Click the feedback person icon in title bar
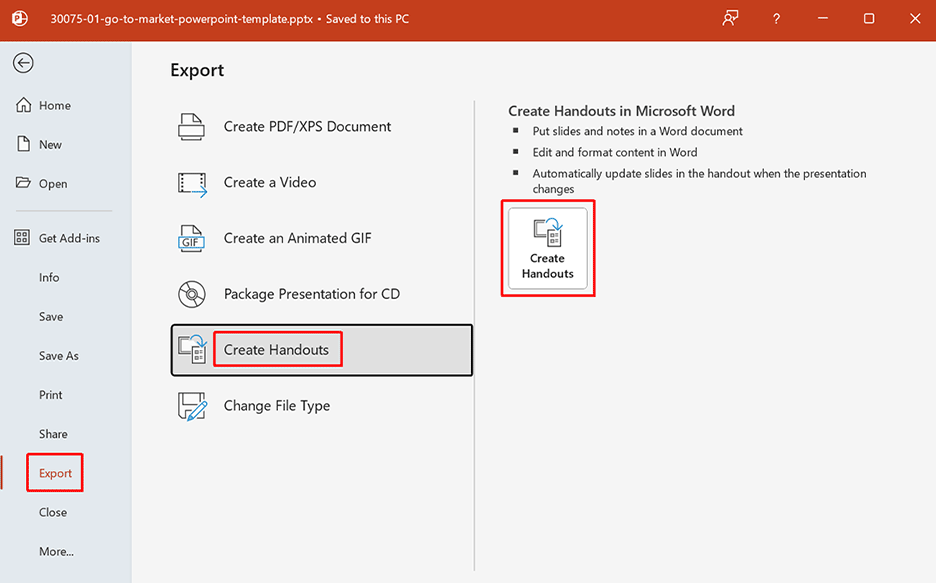This screenshot has width=936, height=583. coord(730,19)
